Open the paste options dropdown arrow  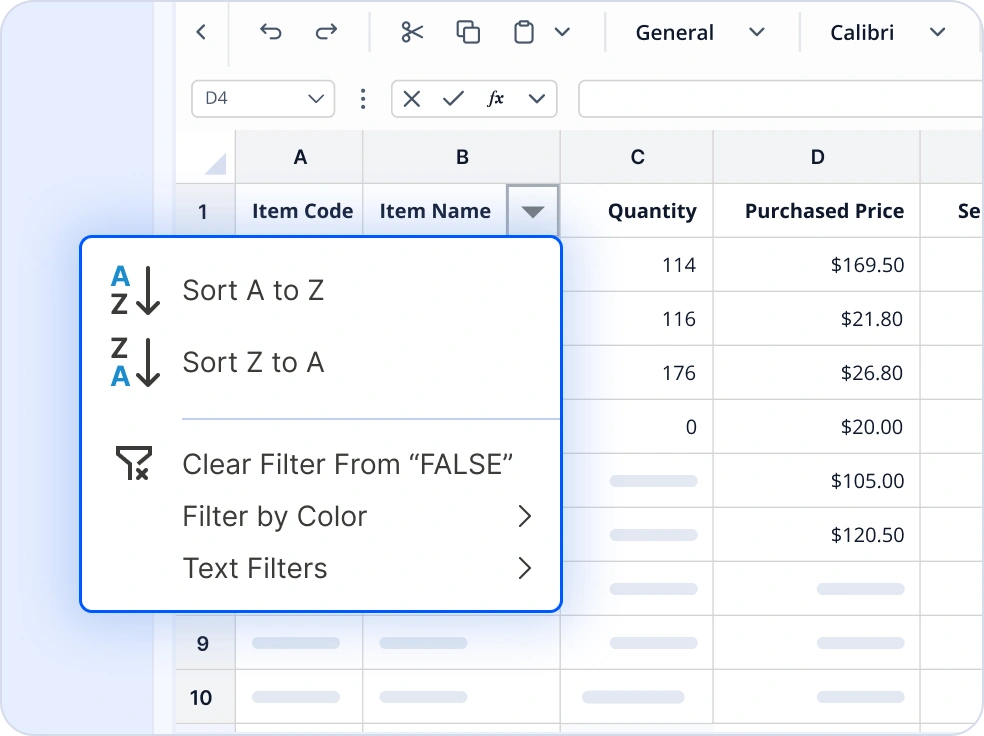point(561,31)
